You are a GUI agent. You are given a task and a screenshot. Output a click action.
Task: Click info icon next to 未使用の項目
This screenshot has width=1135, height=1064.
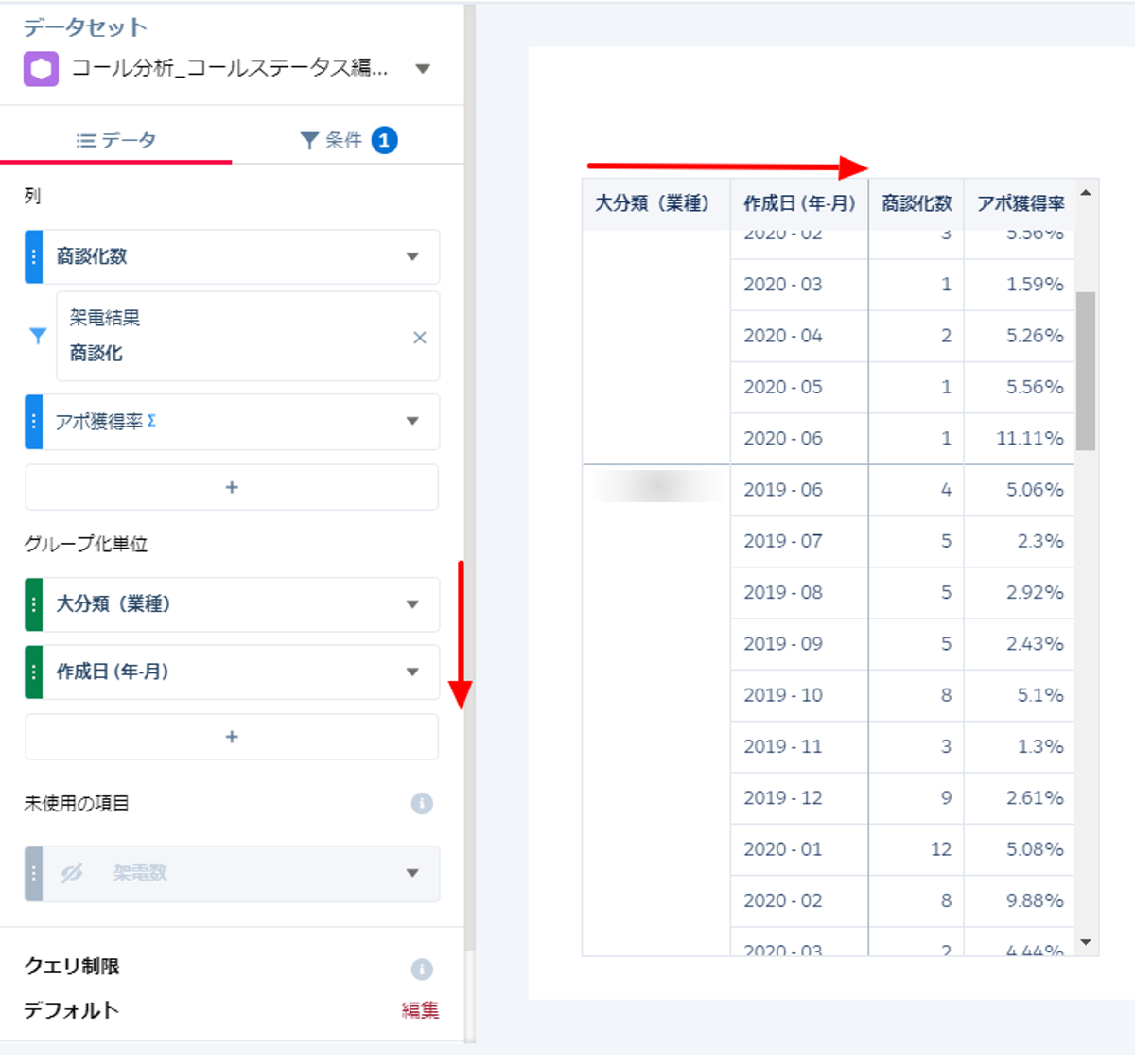(422, 804)
